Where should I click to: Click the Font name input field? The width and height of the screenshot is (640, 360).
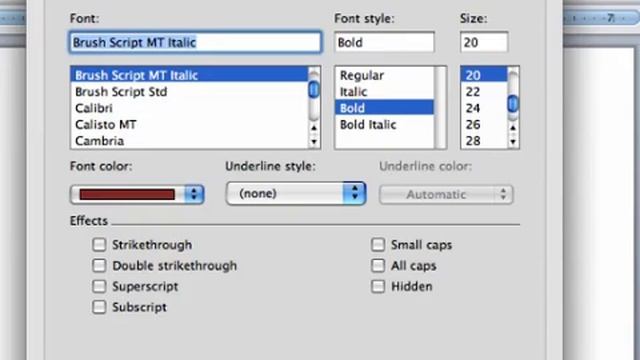[196, 42]
